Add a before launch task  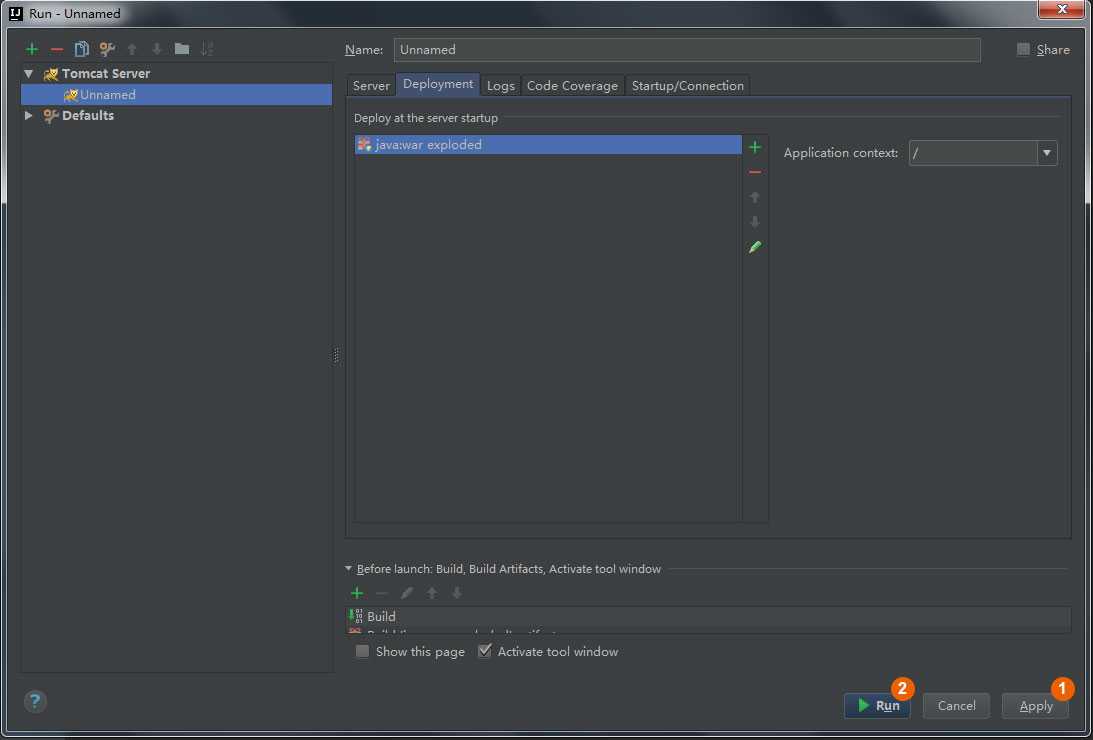coord(357,593)
